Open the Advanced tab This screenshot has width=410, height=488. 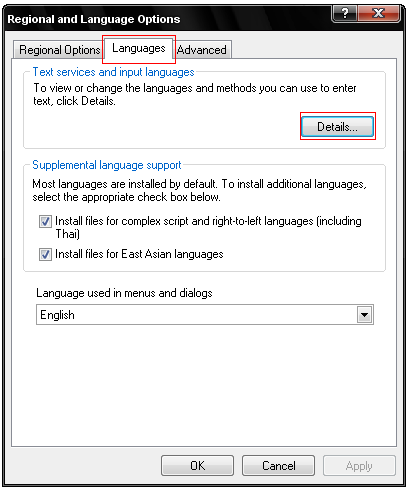pyautogui.click(x=202, y=50)
